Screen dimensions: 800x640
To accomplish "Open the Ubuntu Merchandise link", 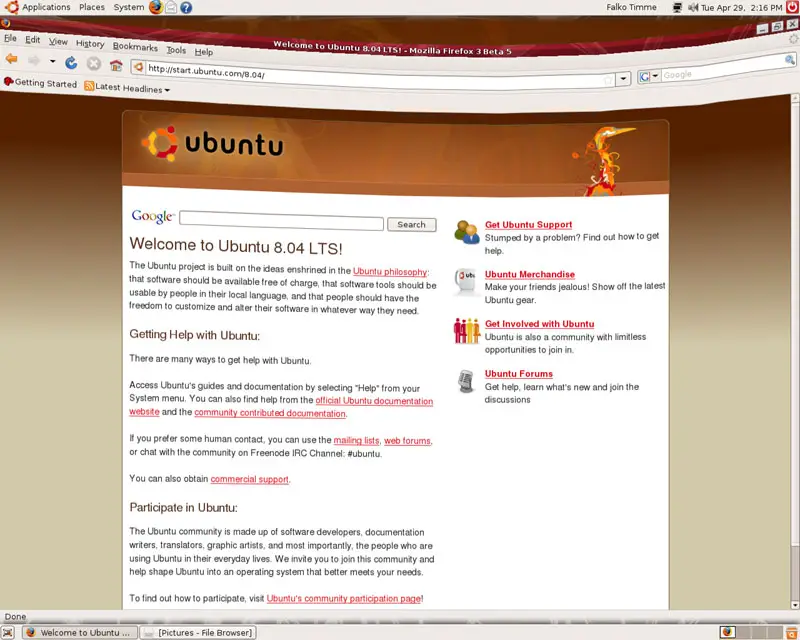I will click(530, 274).
